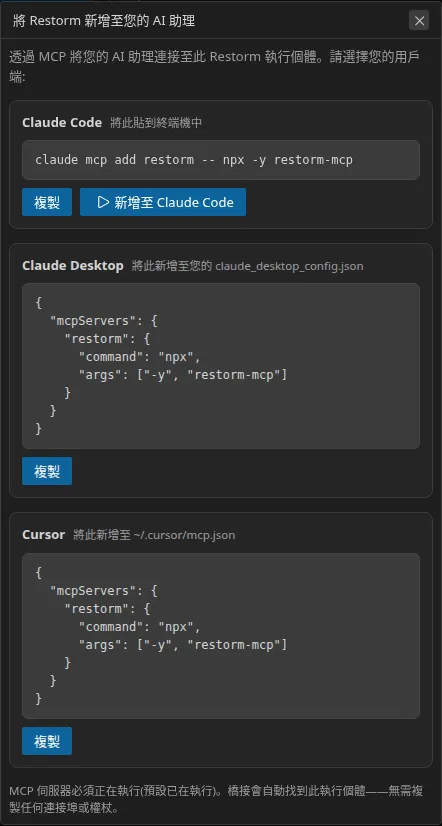Viewport: 442px width, 826px height.
Task: Click the "command": "npx" line in Cursor block
Action: 140,627
